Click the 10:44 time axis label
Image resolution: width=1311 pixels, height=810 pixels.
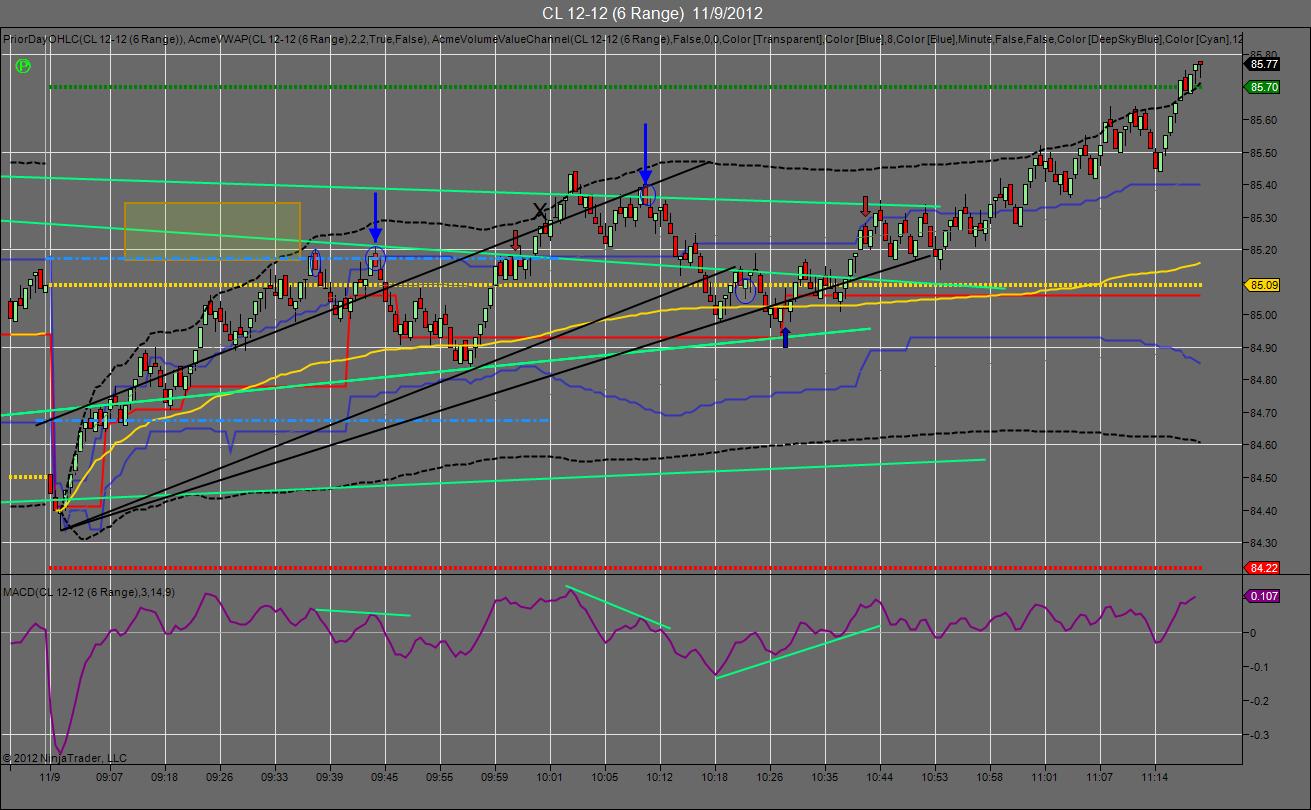click(880, 776)
